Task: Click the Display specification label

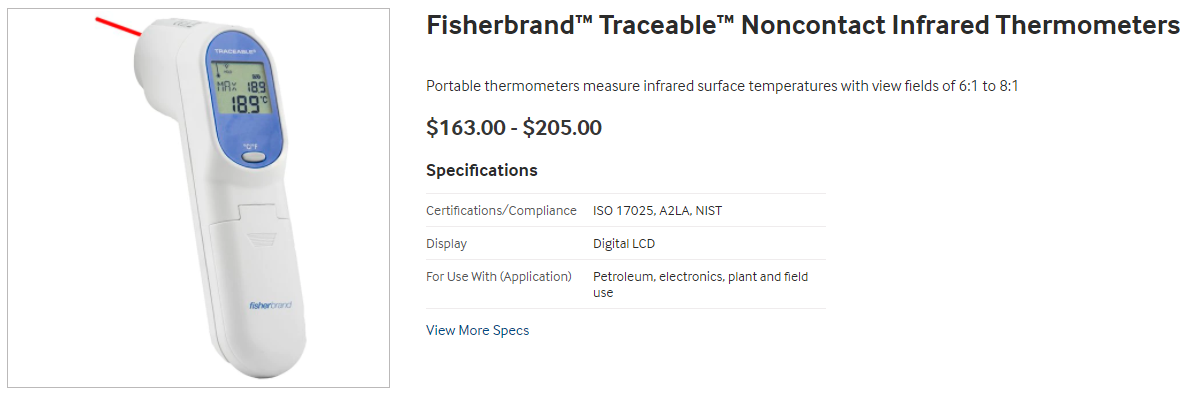Action: click(446, 244)
